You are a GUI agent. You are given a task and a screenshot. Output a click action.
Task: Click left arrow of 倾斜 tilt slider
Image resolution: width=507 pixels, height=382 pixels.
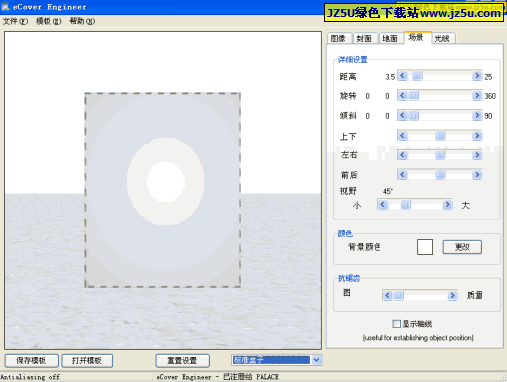(x=403, y=116)
